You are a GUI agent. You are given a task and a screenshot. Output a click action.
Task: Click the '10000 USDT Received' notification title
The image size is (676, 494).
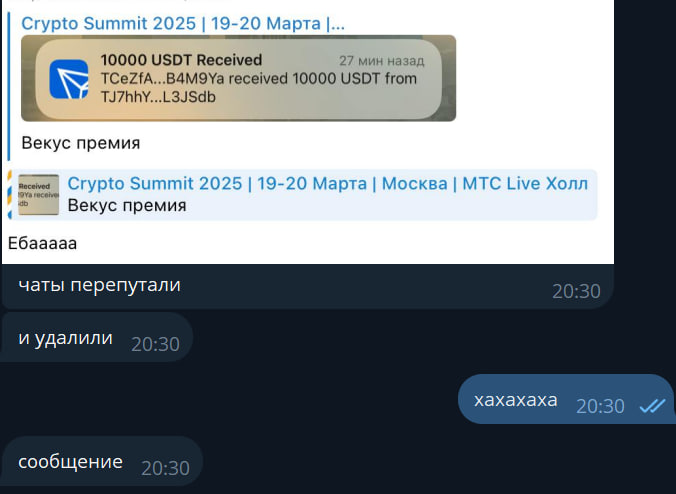181,60
